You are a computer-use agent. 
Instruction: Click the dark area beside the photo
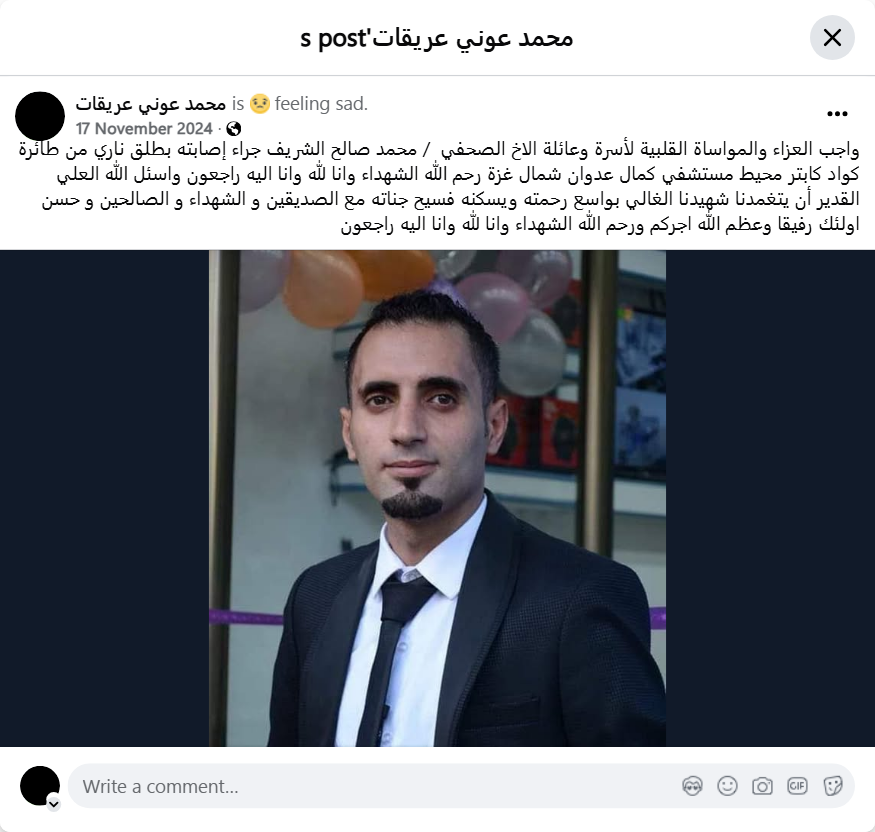(x=104, y=498)
